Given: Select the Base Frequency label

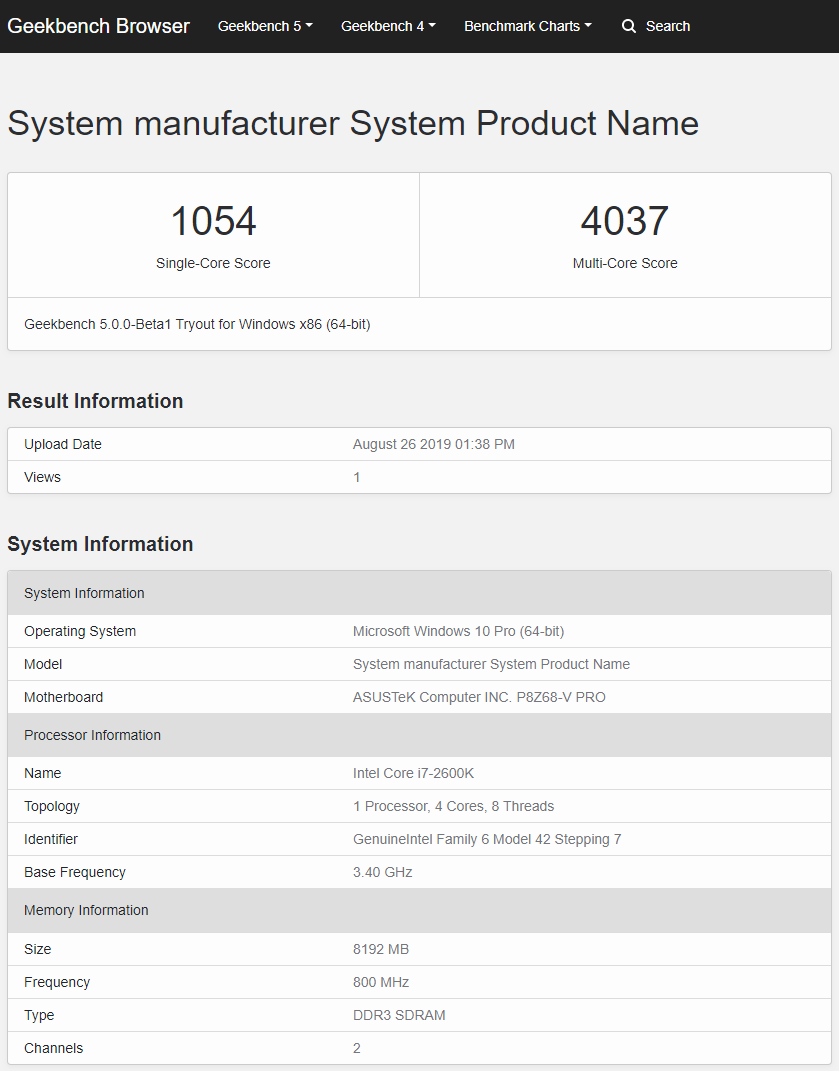Looking at the screenshot, I should pyautogui.click(x=74, y=872).
